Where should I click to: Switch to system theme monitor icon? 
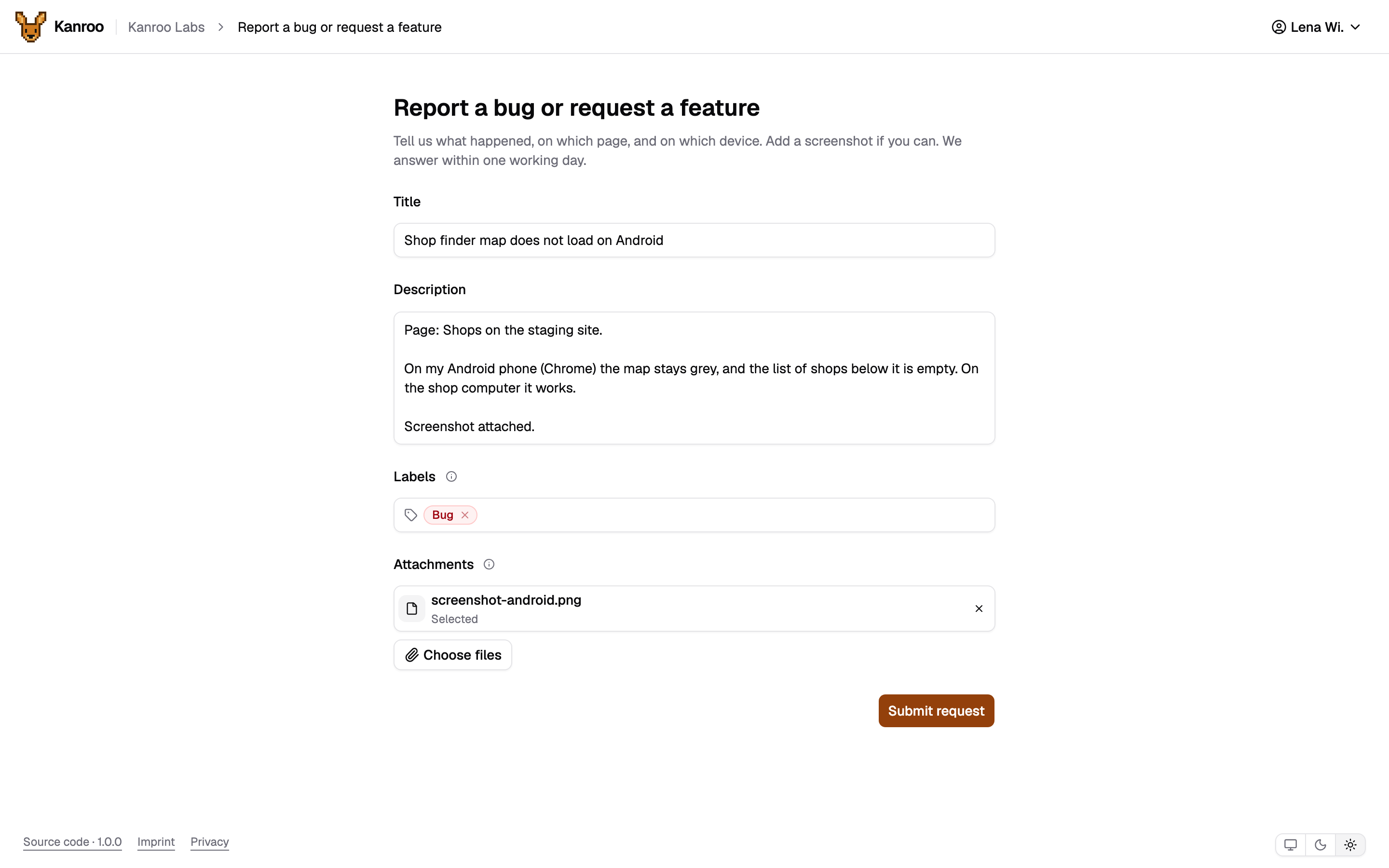click(x=1290, y=844)
